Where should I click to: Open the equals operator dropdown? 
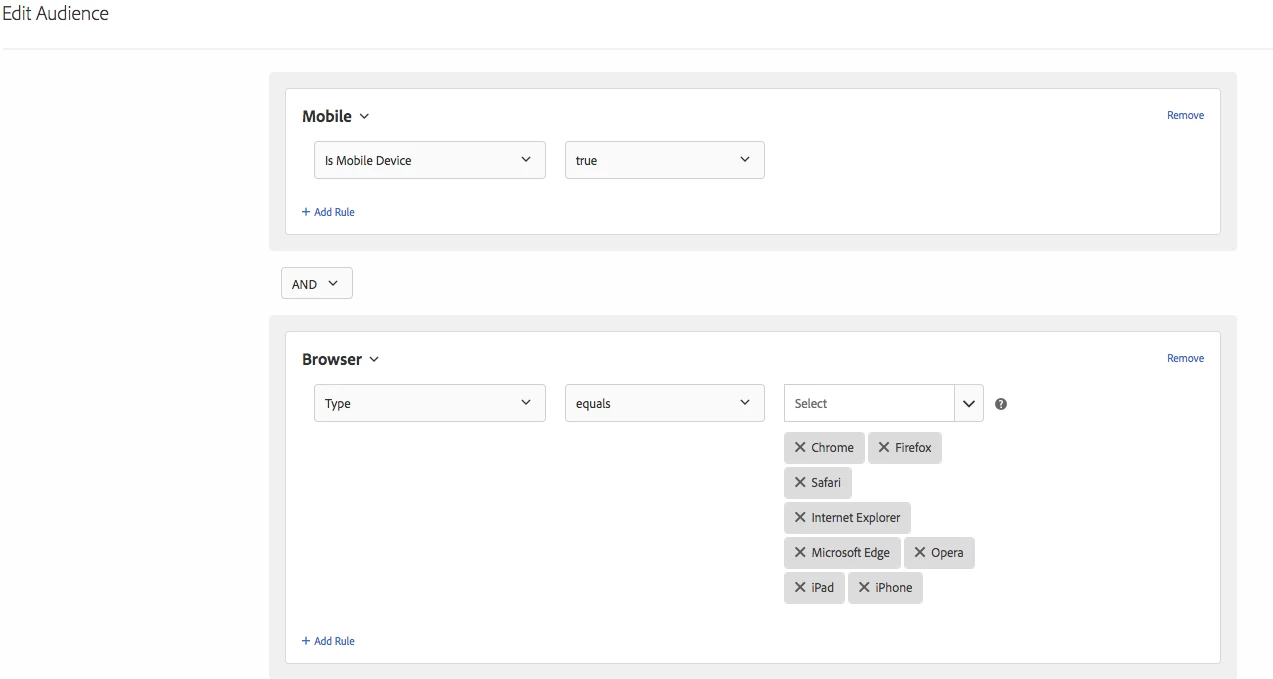click(665, 403)
